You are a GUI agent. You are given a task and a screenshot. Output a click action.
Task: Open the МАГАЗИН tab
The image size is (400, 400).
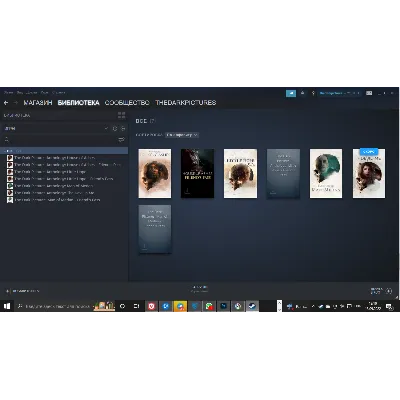38,103
